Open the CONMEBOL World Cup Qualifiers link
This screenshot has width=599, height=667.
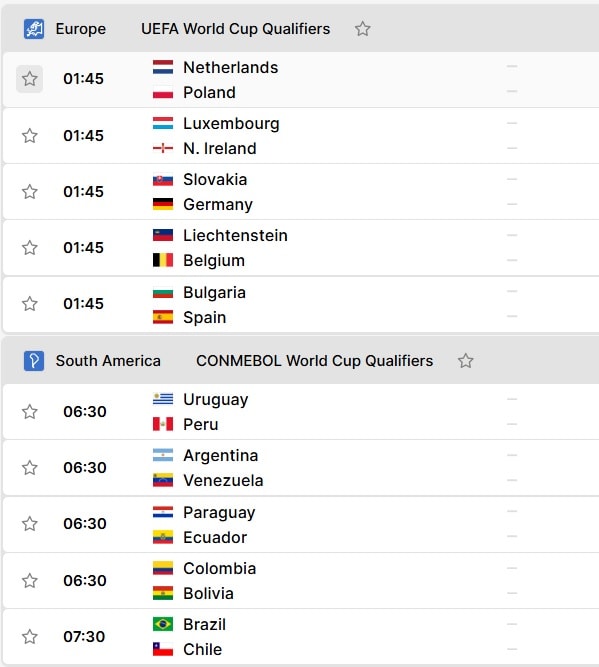[x=314, y=361]
